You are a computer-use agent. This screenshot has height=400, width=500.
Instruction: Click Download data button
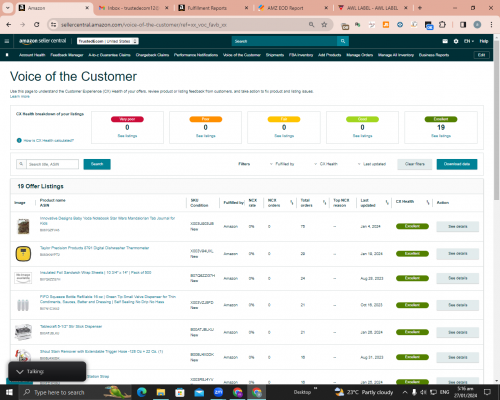tap(457, 164)
